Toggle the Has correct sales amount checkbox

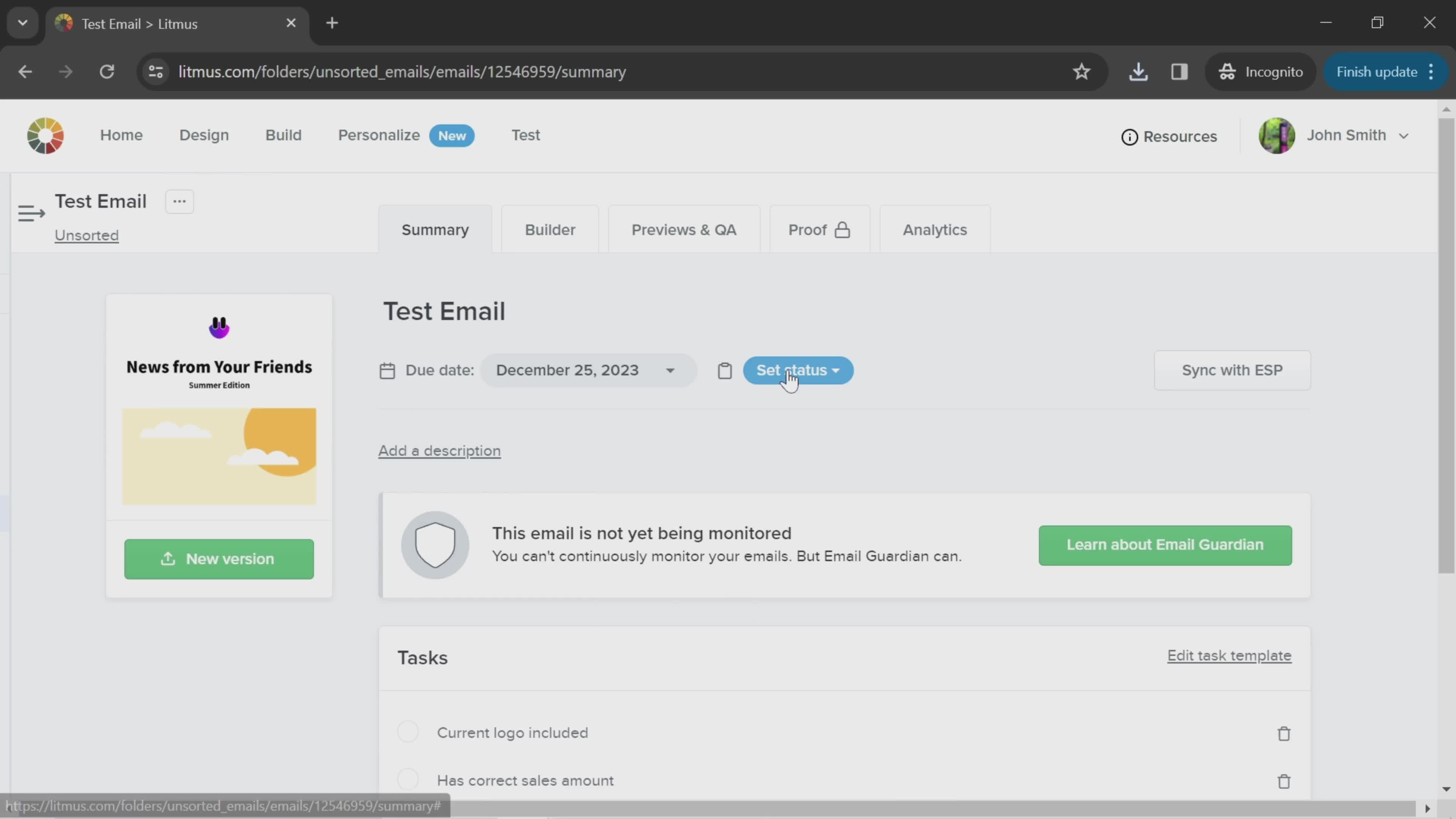(408, 780)
